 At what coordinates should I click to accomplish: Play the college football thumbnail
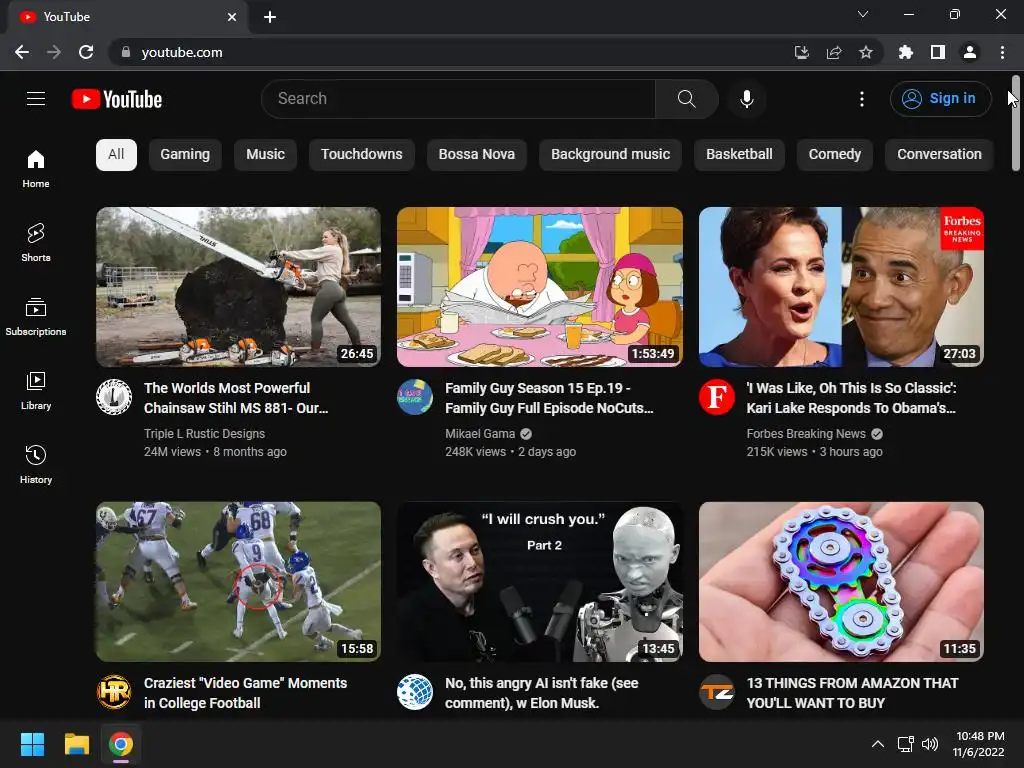pyautogui.click(x=238, y=582)
